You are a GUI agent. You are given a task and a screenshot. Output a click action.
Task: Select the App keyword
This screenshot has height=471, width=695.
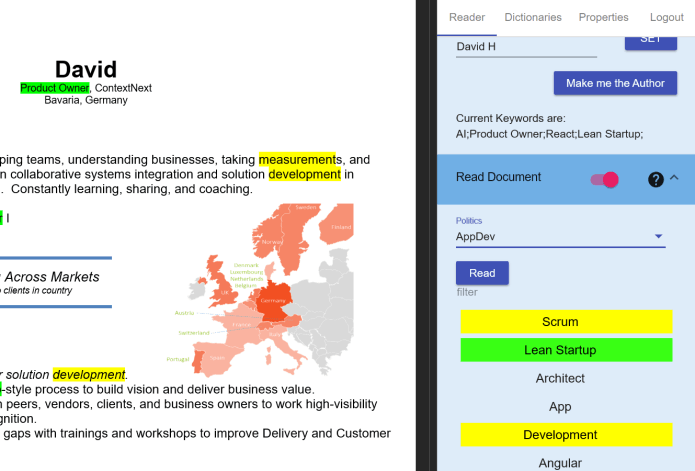(x=560, y=407)
